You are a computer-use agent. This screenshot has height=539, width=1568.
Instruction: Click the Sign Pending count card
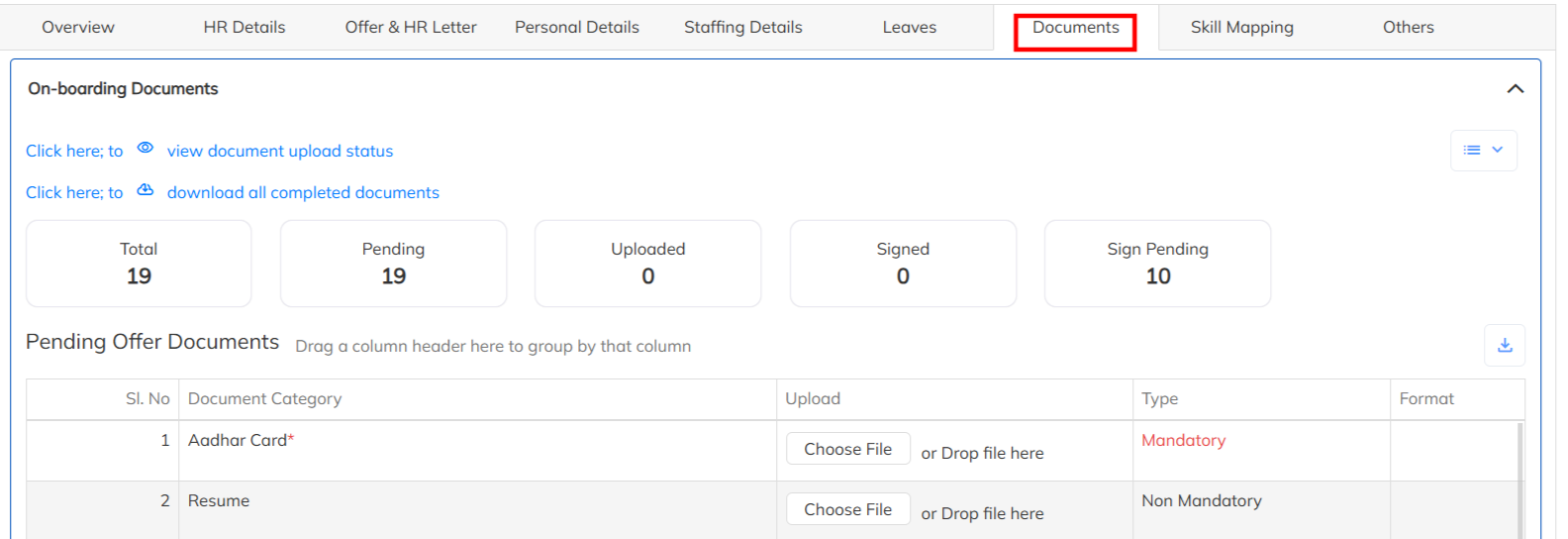[x=1157, y=264]
